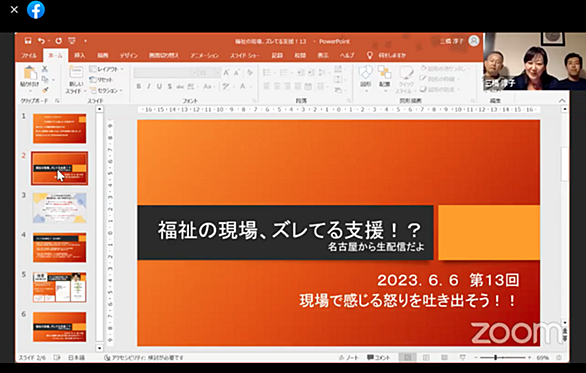The image size is (586, 373).
Task: Open the Copy dropdown arrow
Action: 53,80
